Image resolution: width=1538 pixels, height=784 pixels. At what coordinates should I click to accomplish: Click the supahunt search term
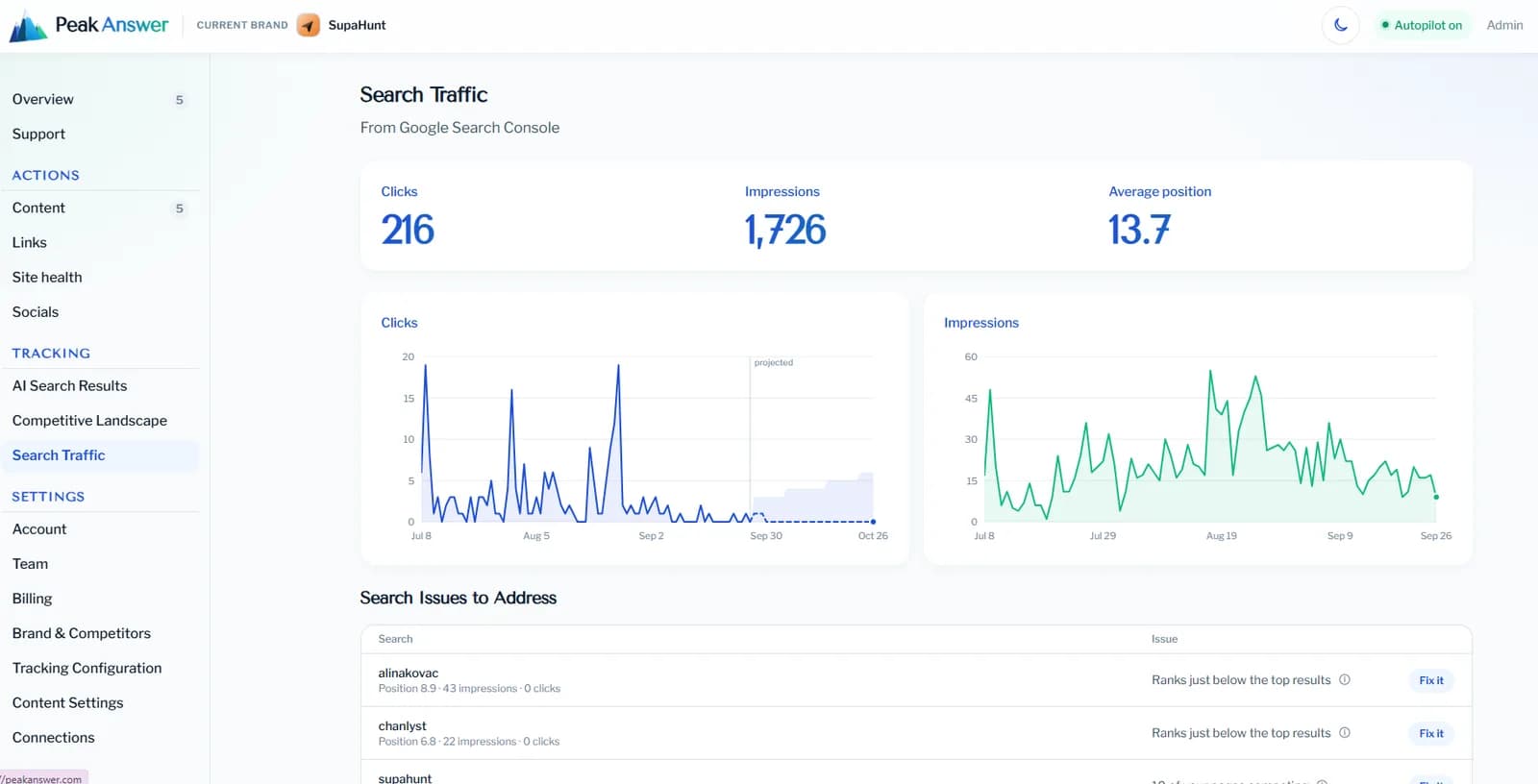coord(405,777)
